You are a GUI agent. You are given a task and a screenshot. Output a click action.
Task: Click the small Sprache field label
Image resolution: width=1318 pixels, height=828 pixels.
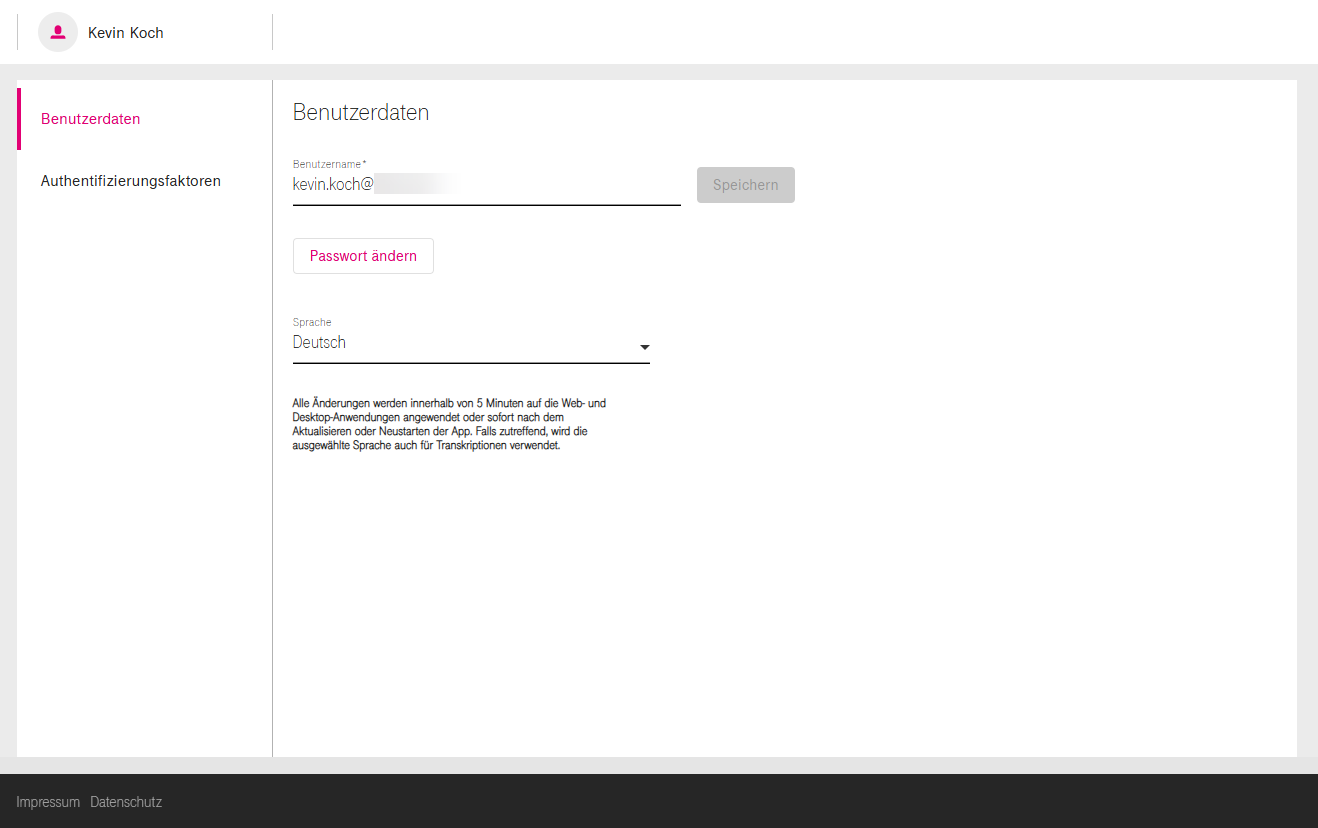312,322
